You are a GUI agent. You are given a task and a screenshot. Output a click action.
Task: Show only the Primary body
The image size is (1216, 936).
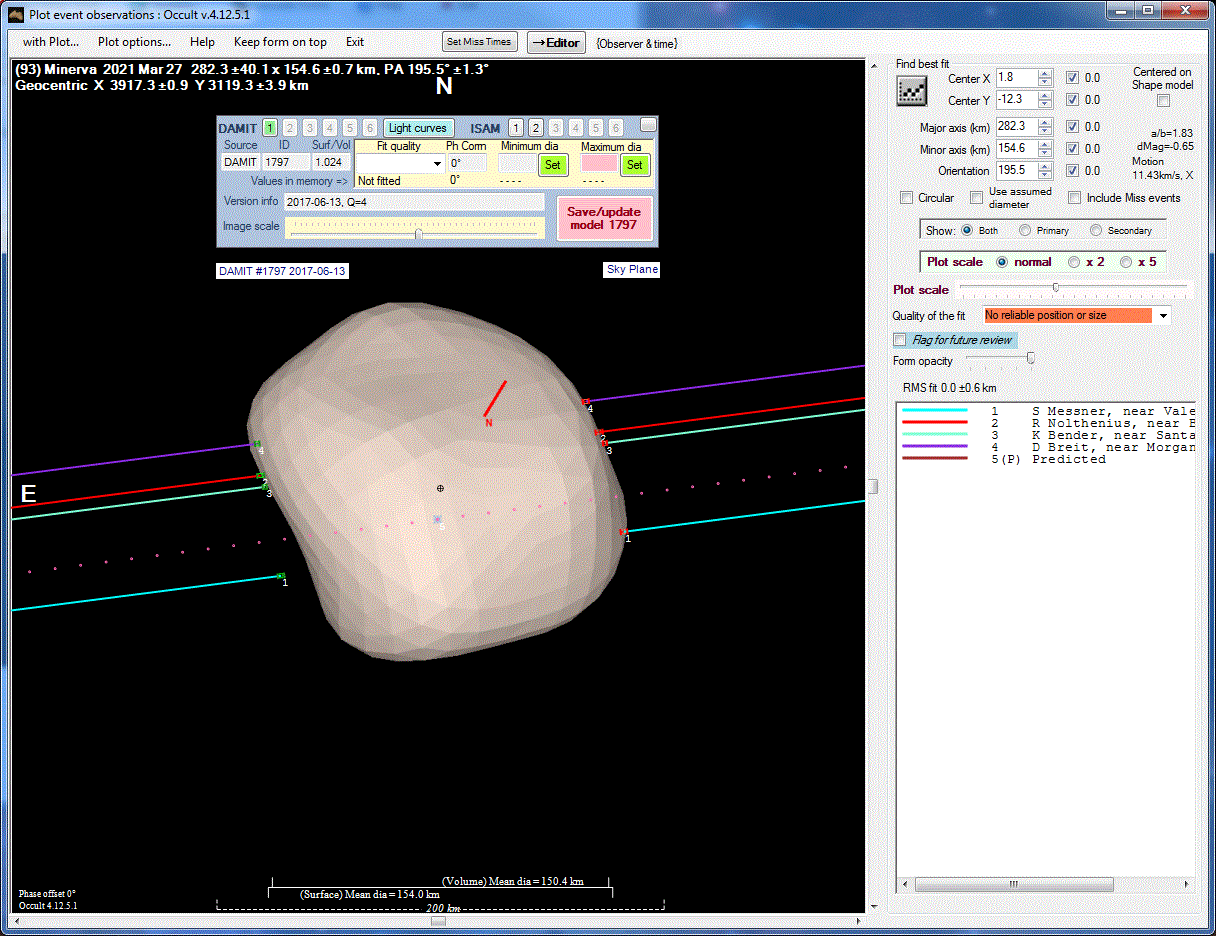coord(1024,231)
